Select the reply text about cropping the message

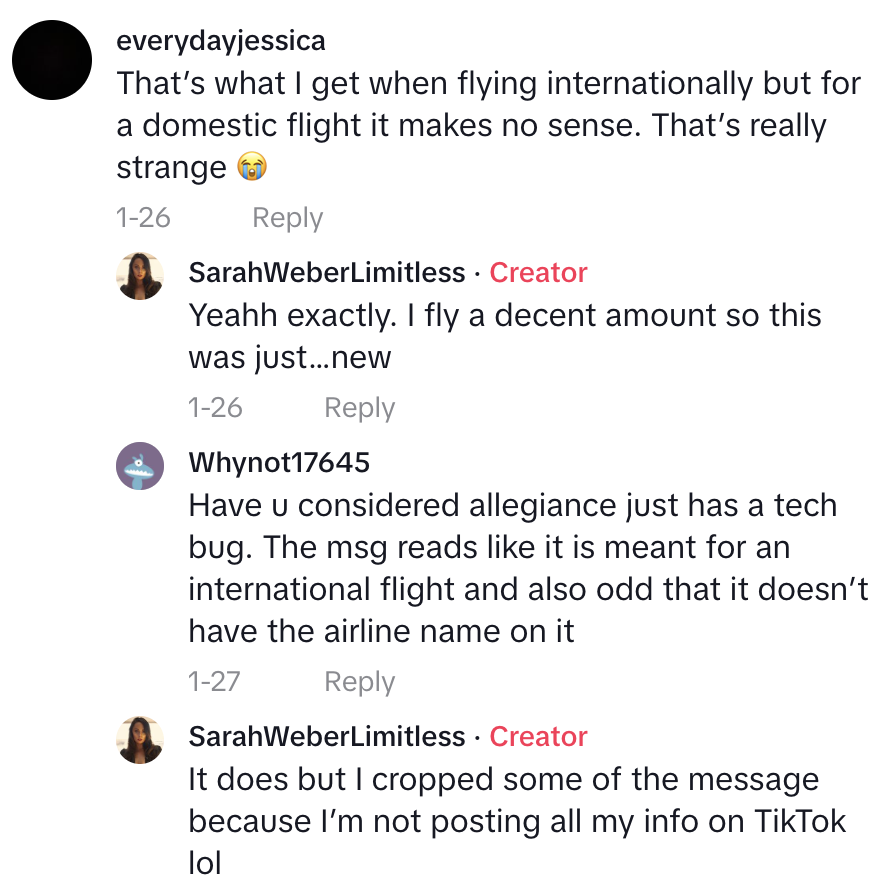[517, 821]
